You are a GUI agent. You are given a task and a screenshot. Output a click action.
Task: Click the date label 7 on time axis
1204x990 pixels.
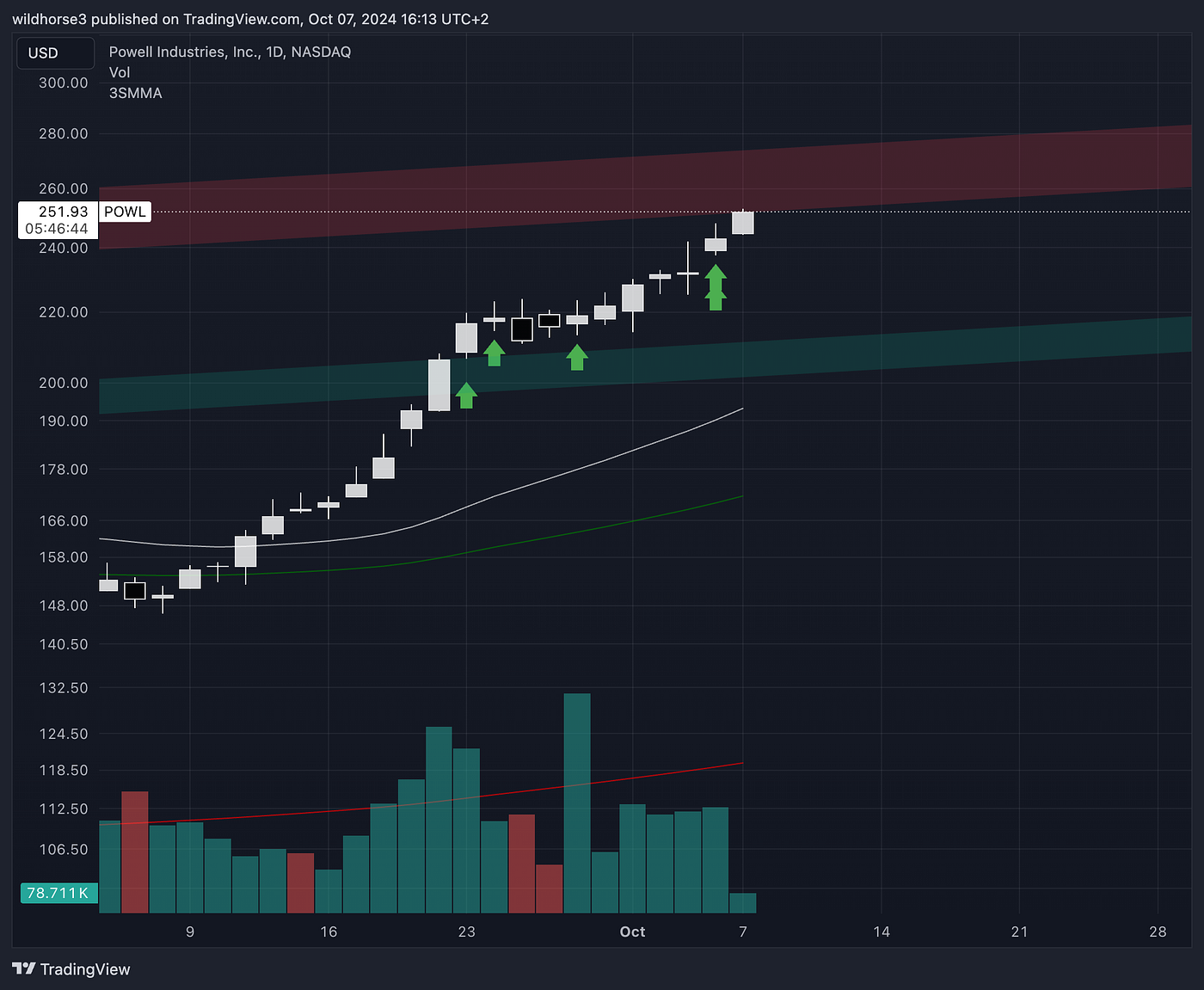pyautogui.click(x=743, y=932)
